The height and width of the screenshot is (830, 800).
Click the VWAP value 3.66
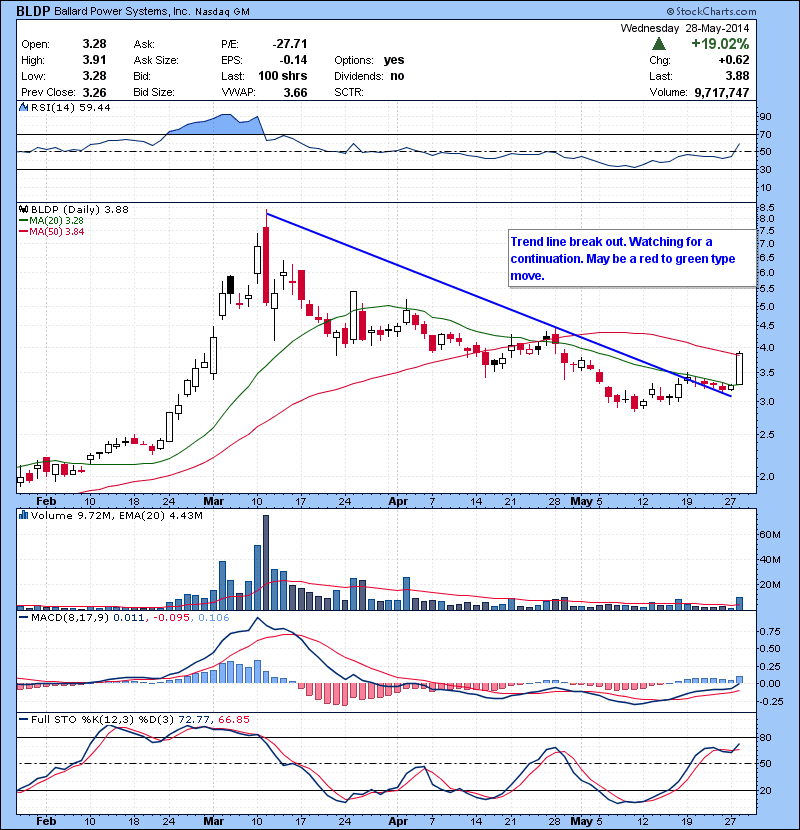[295, 93]
